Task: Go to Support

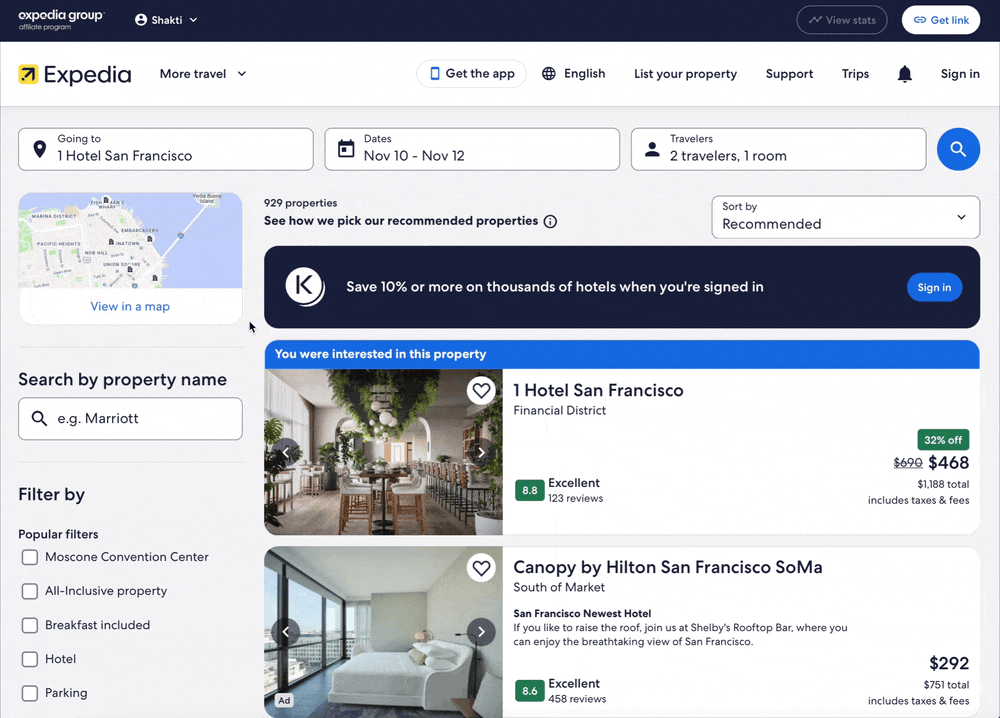Action: (x=789, y=74)
